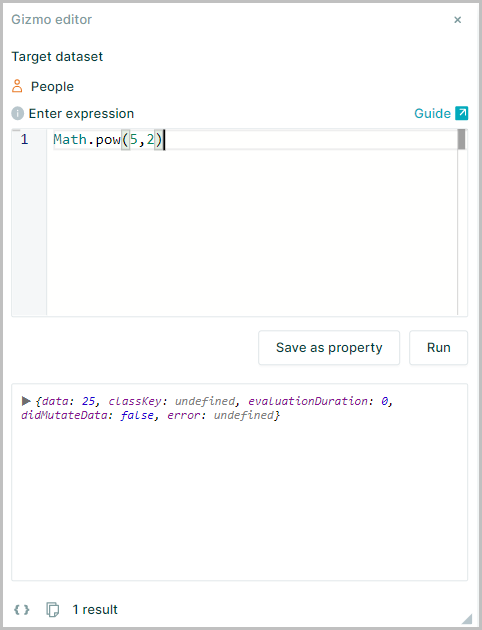Click the resize grip at panel corner

[x=467, y=619]
